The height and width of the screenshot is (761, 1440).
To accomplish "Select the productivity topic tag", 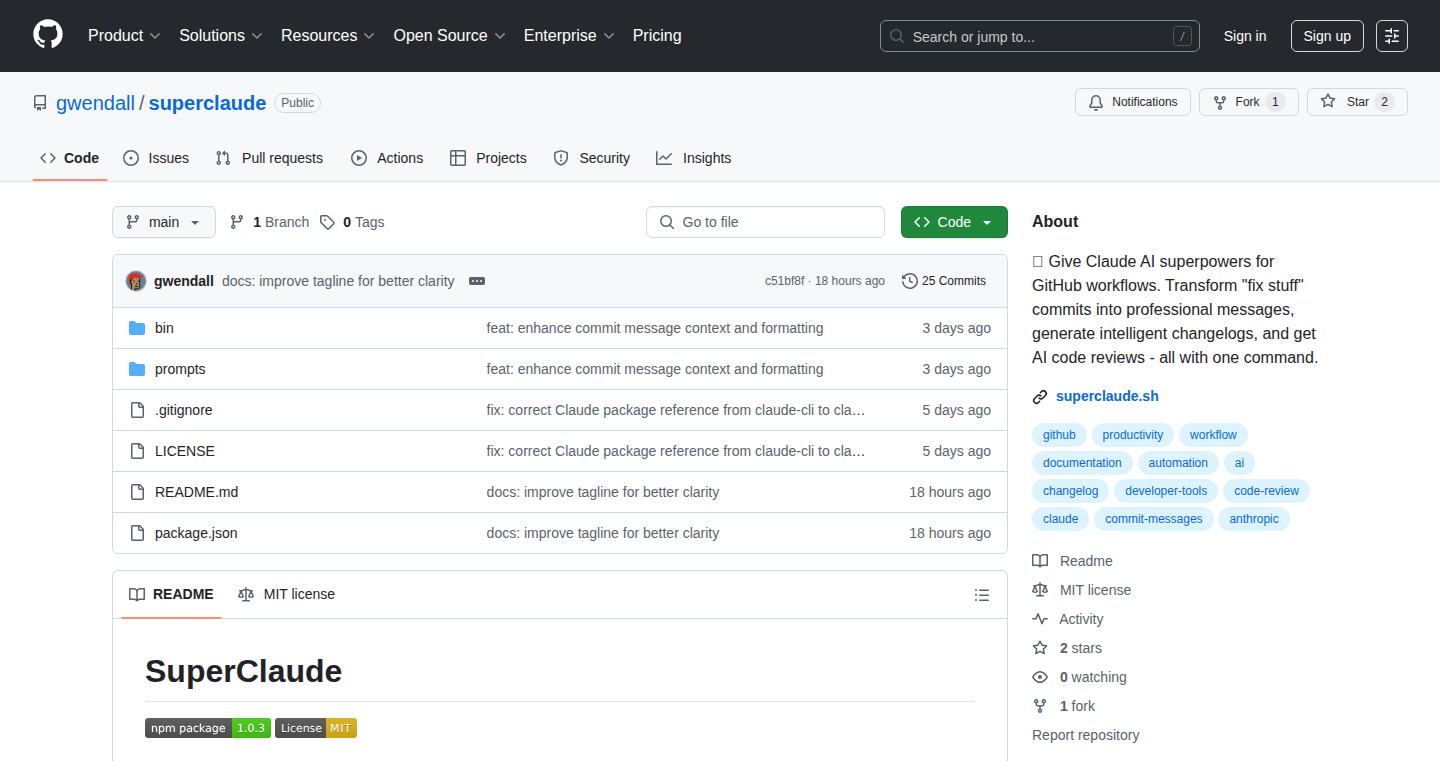I will tap(1133, 435).
